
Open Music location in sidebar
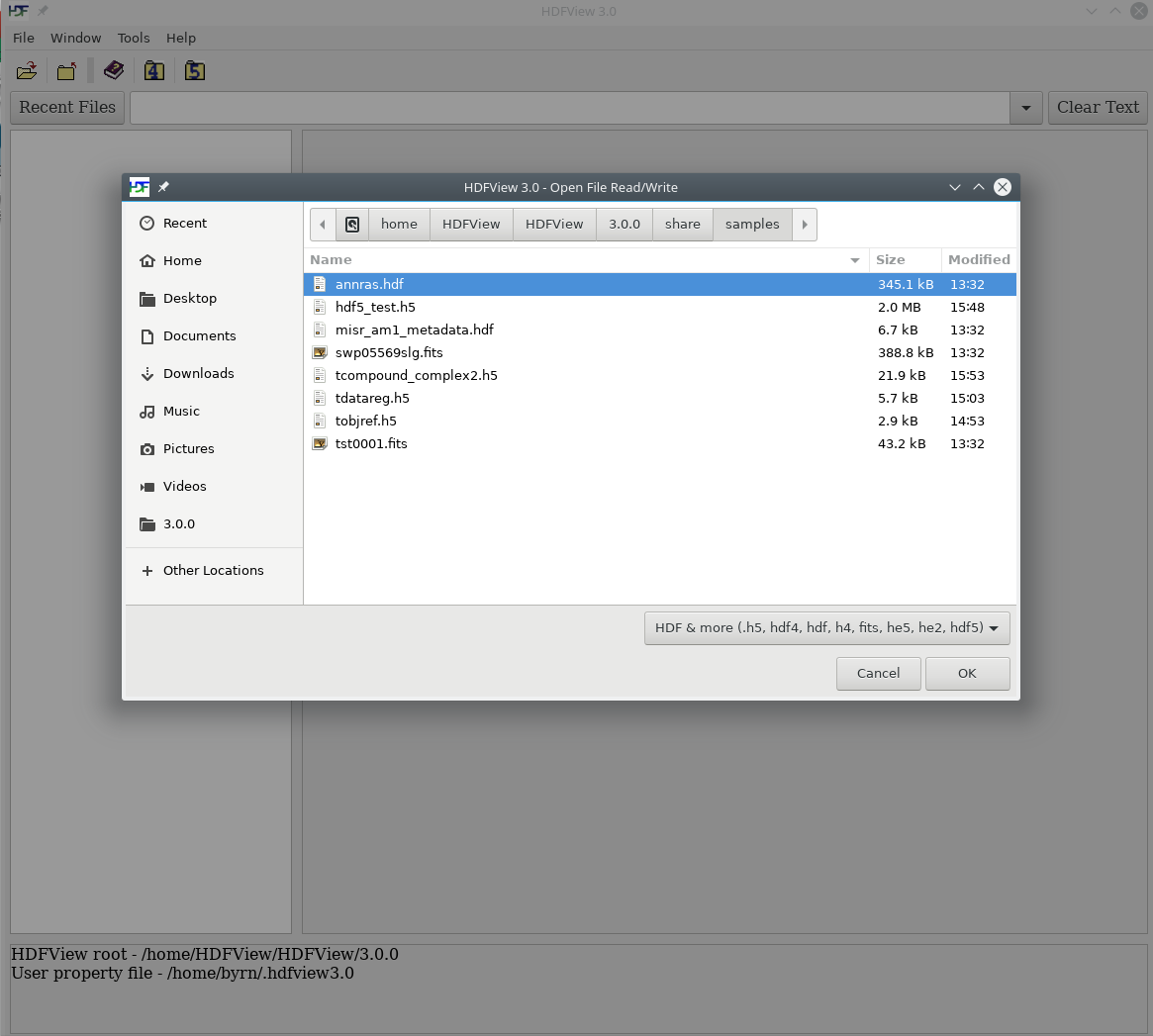coord(214,411)
